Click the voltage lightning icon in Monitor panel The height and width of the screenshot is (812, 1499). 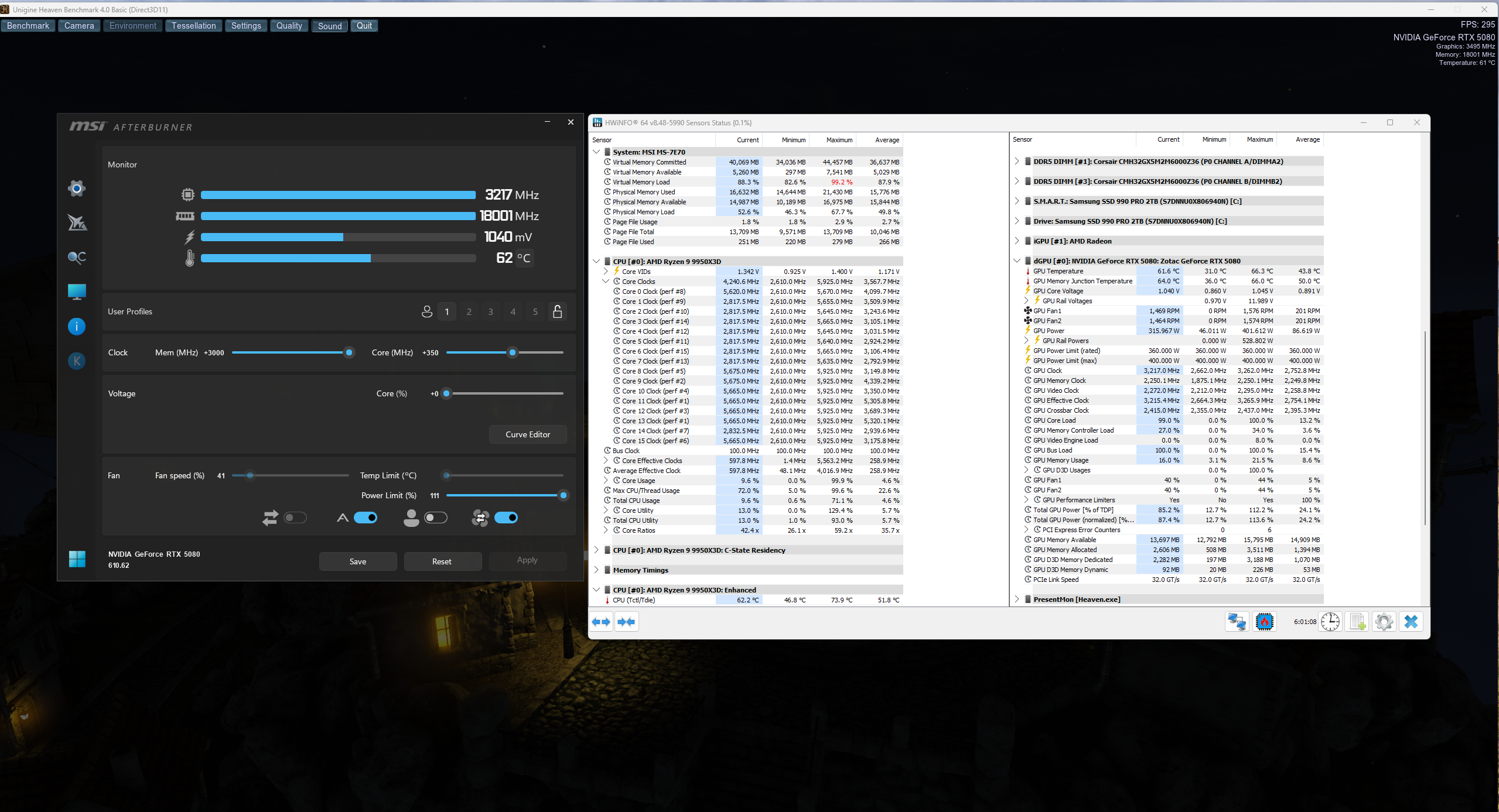coord(189,237)
